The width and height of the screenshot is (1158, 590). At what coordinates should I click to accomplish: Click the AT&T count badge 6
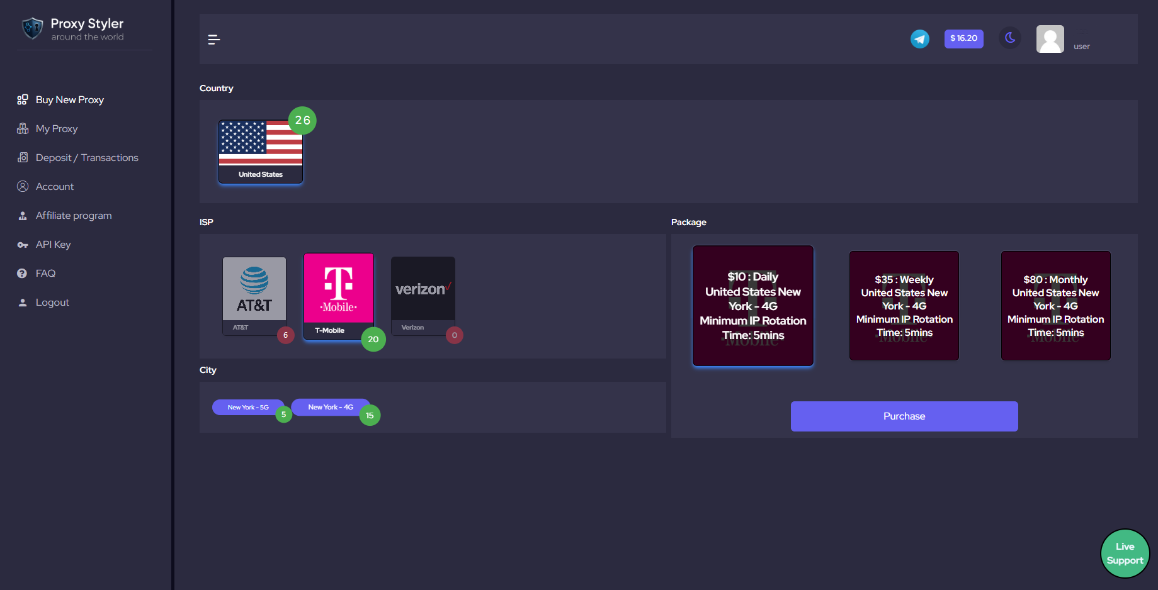[x=285, y=335]
